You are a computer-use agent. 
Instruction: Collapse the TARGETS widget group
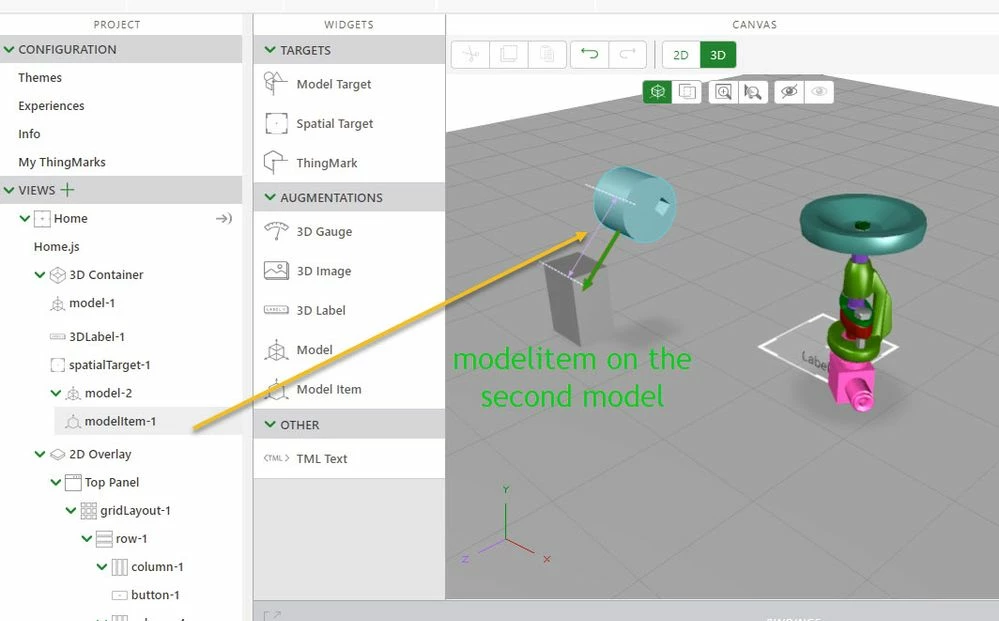270,50
